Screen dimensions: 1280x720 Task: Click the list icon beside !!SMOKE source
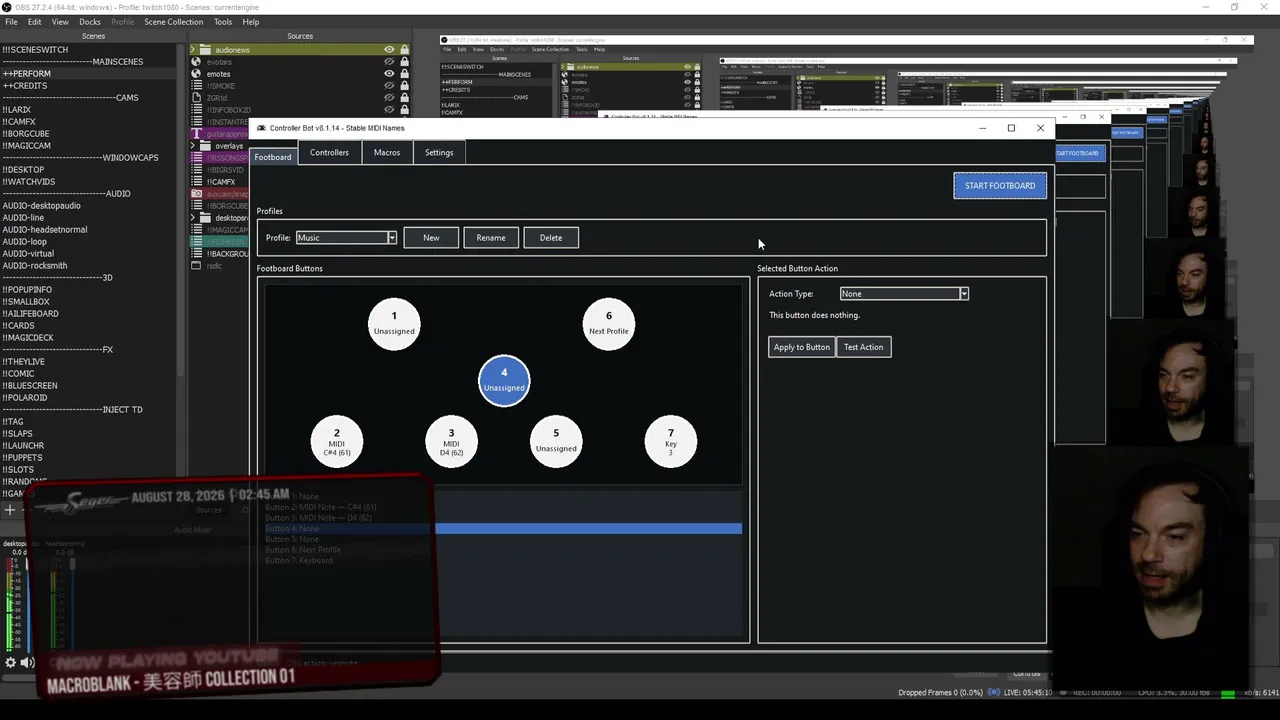pos(196,86)
